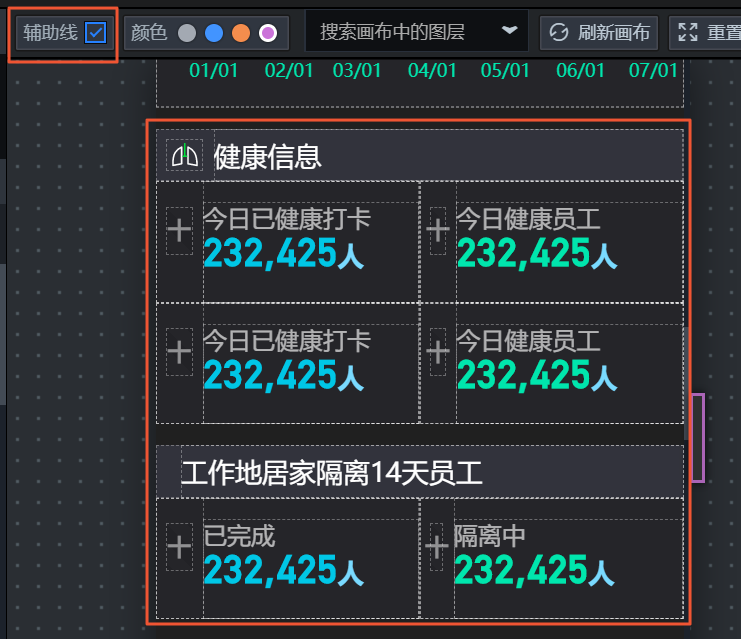Click plus icon beside 隔离中

pyautogui.click(x=437, y=547)
